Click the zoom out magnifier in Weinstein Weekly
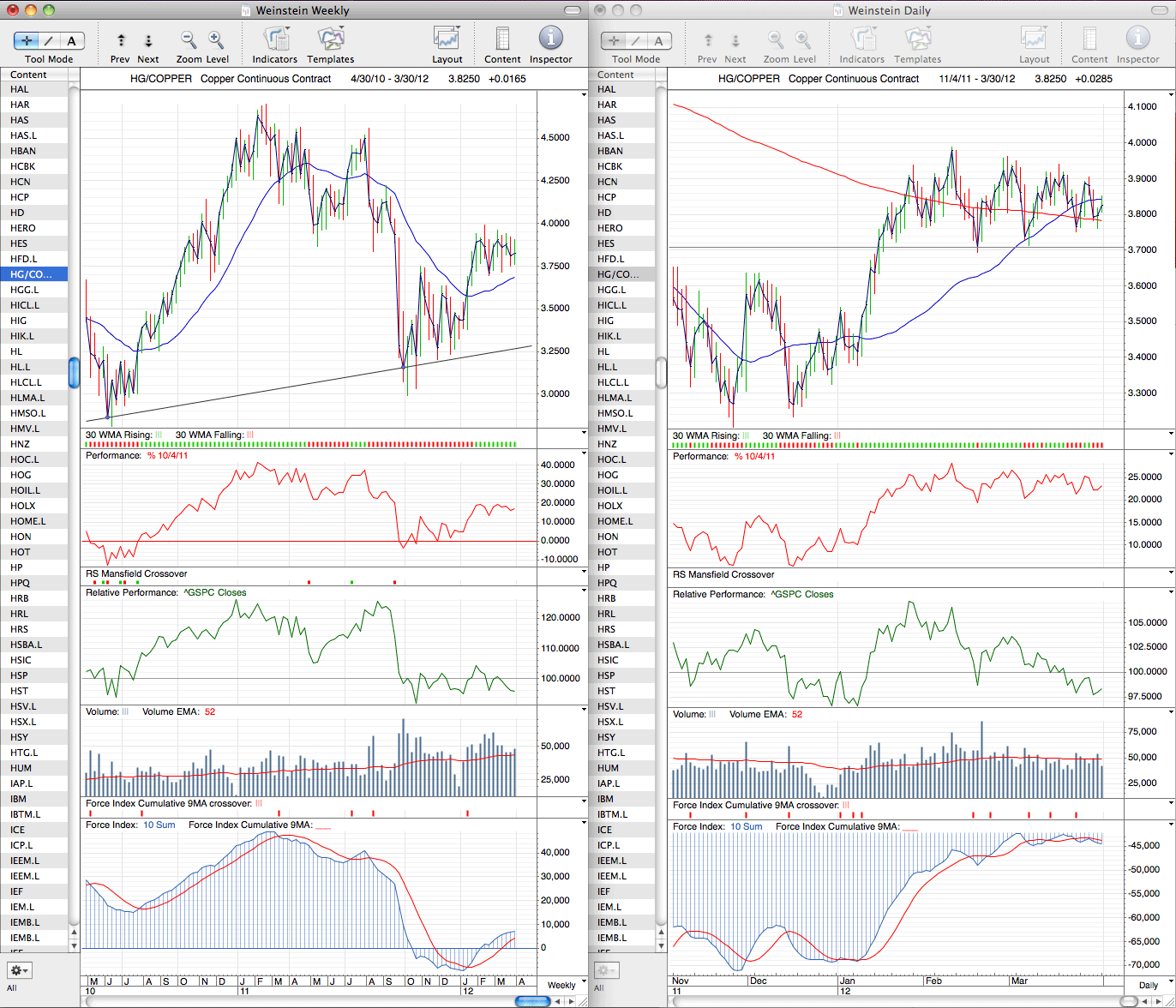The width and height of the screenshot is (1176, 1008). 189,39
